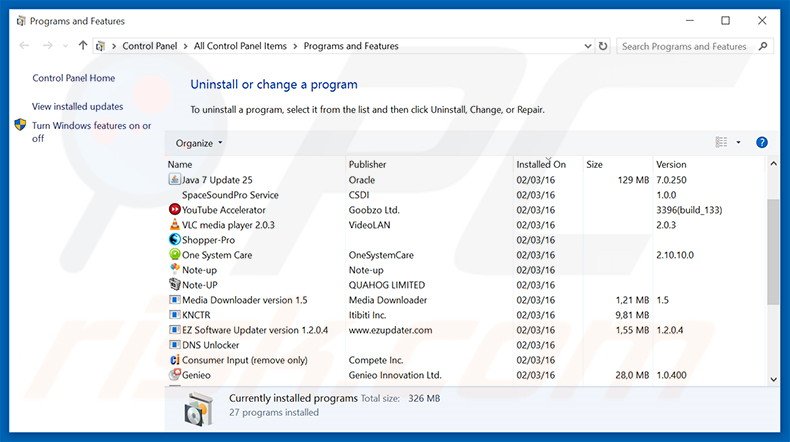Open the Organize dropdown menu
Image resolution: width=790 pixels, height=442 pixels.
(199, 143)
